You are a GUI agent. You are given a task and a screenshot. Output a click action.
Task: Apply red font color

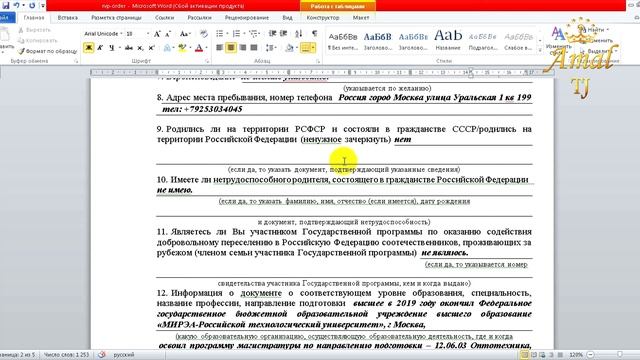coord(199,48)
